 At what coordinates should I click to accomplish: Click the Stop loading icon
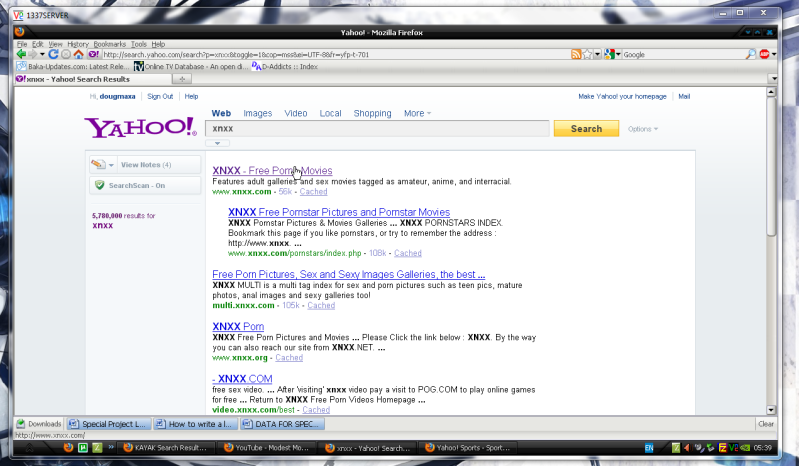pos(66,54)
